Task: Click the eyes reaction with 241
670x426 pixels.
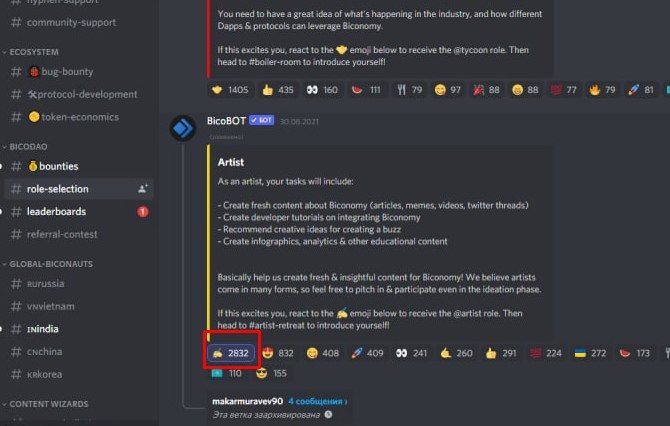Action: [x=411, y=353]
